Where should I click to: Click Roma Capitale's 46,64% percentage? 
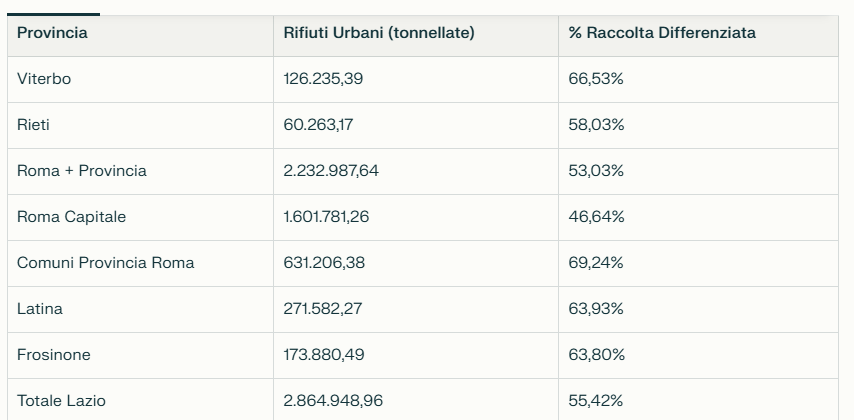click(596, 217)
